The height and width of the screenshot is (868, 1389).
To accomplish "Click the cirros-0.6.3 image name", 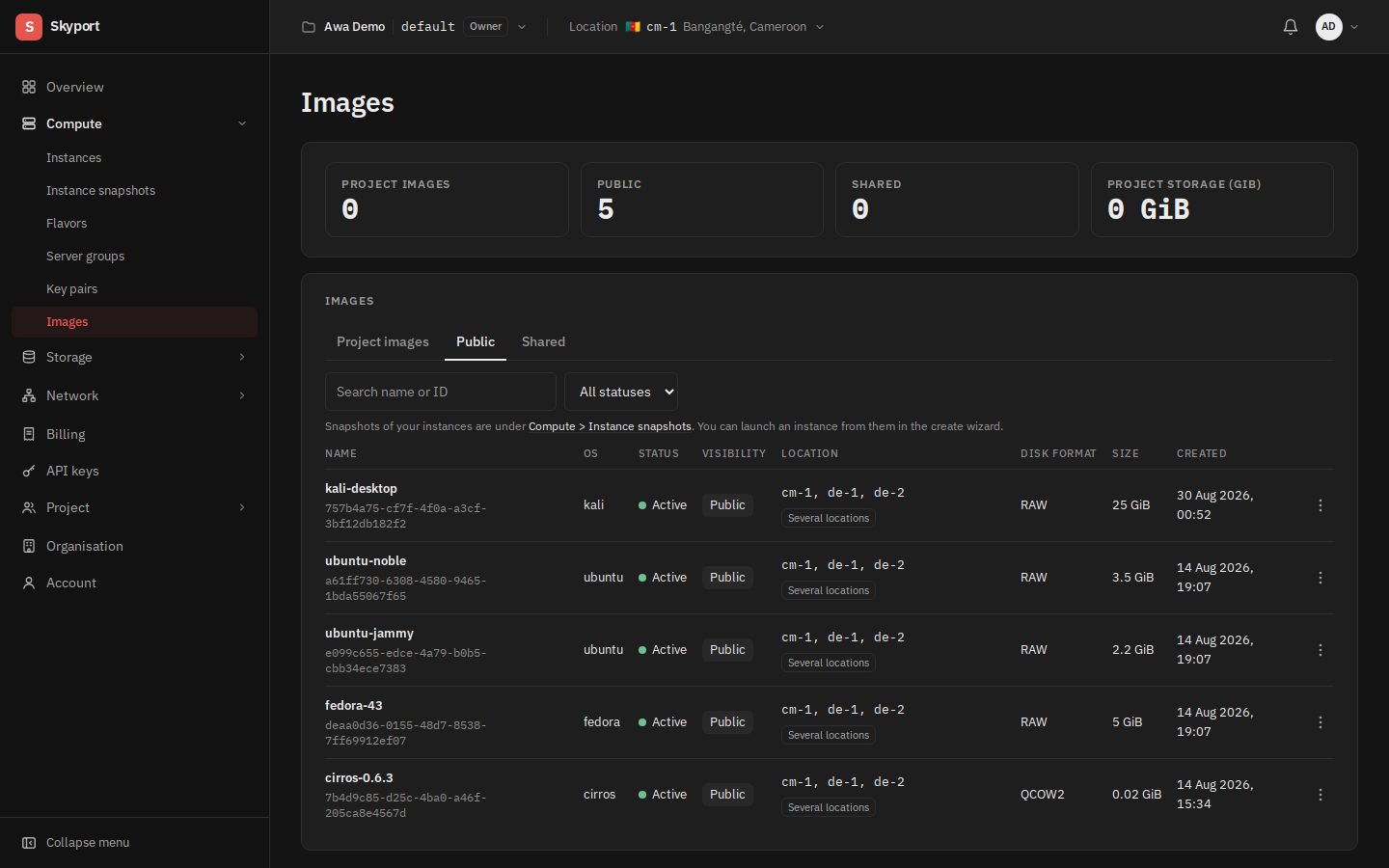I will click(359, 778).
